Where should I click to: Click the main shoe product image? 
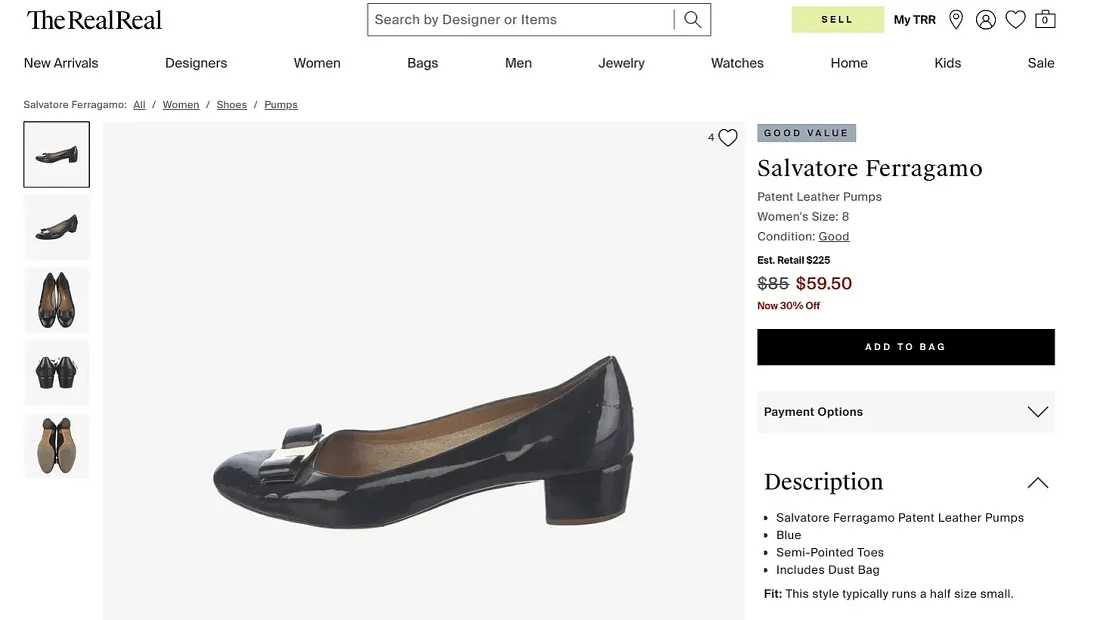click(x=424, y=370)
